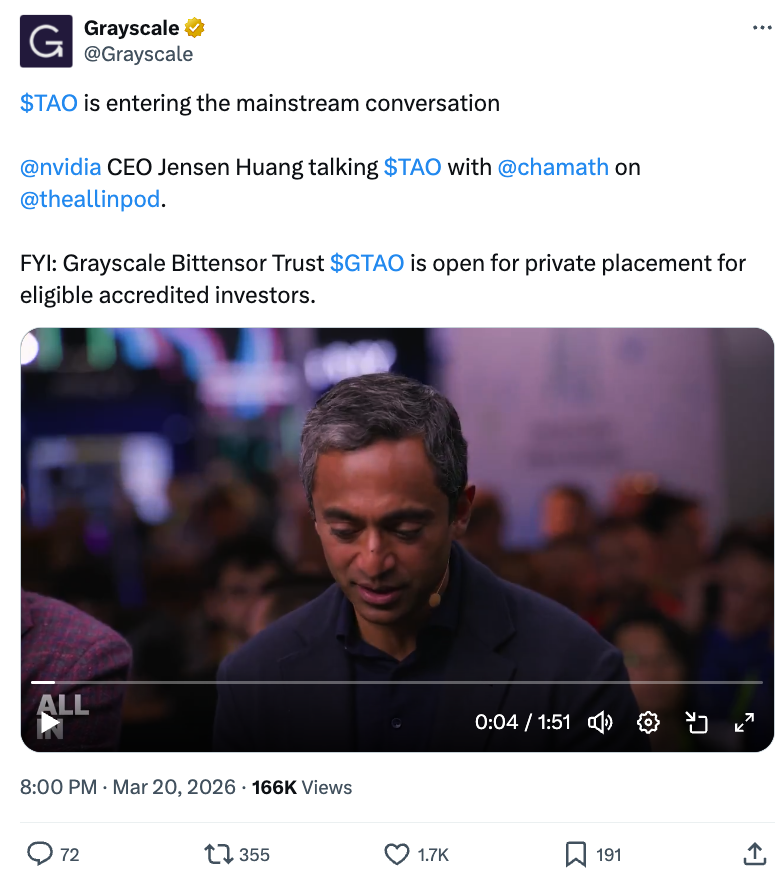
Task: Click the share upload icon
Action: (754, 854)
